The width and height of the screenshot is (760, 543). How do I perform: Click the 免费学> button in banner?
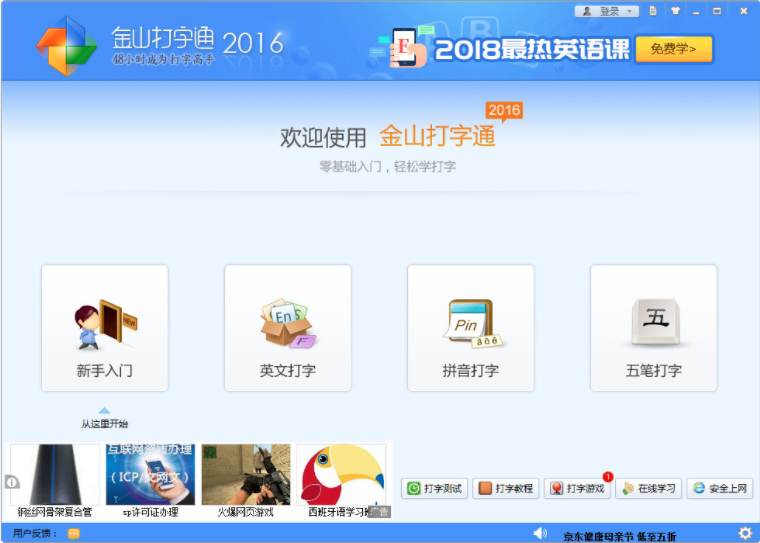(x=673, y=49)
